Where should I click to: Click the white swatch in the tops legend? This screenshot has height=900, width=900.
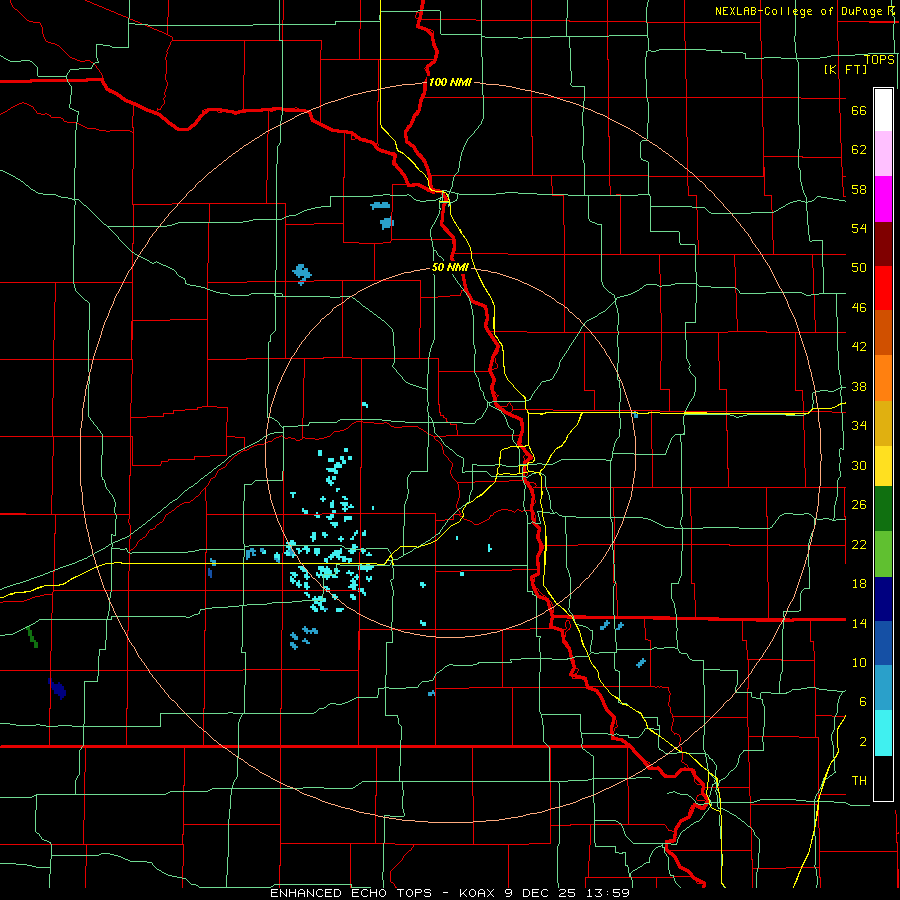[x=883, y=110]
